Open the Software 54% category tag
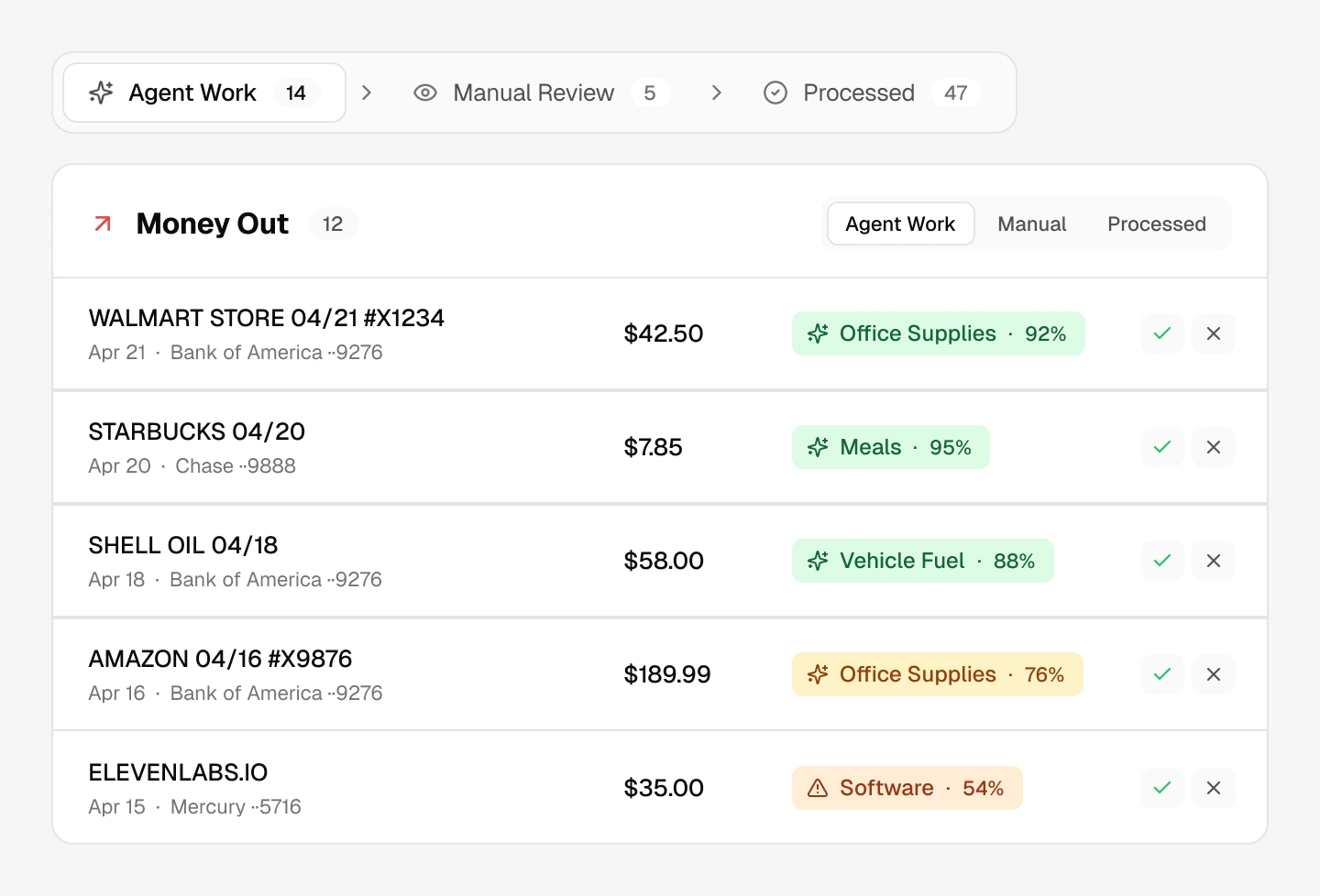Screen dimensions: 1320x896 tap(907, 788)
